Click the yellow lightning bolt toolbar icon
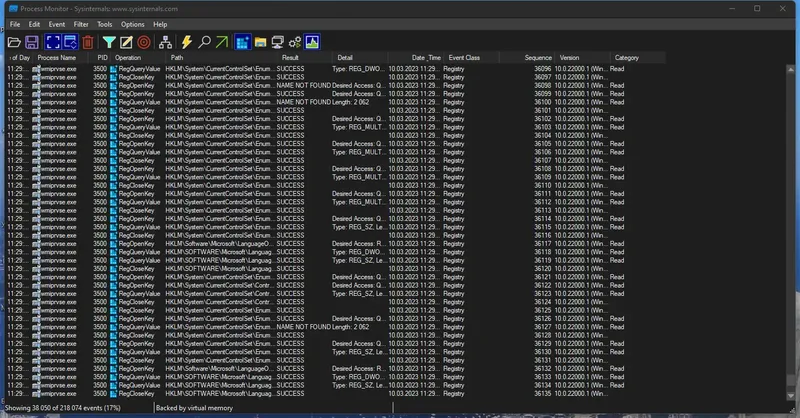The height and width of the screenshot is (418, 800). point(187,42)
